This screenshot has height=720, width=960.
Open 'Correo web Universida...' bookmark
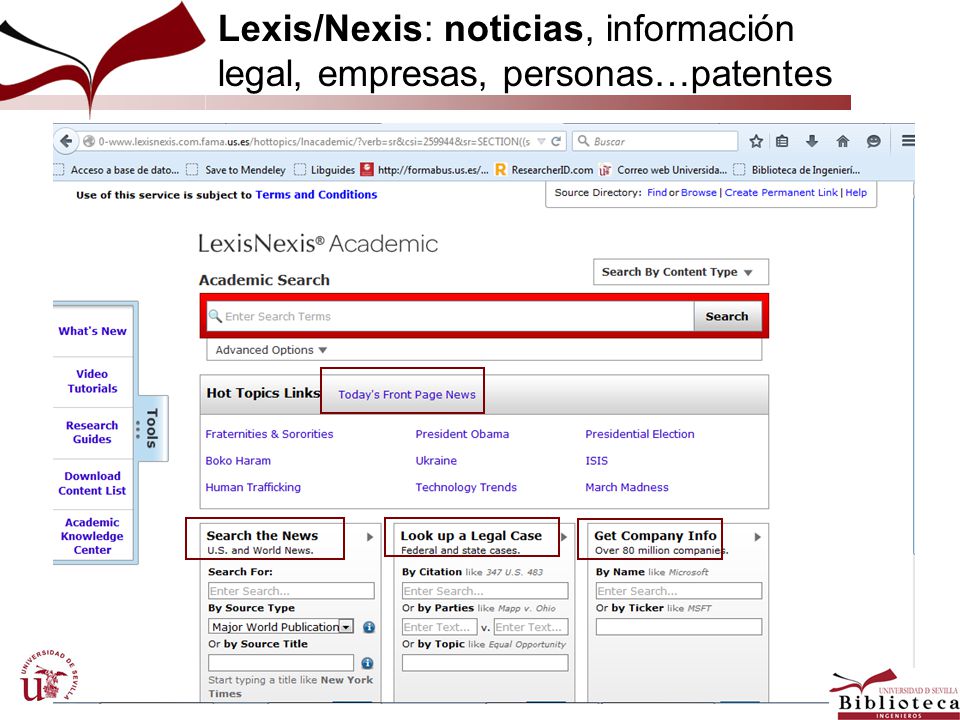pos(663,170)
